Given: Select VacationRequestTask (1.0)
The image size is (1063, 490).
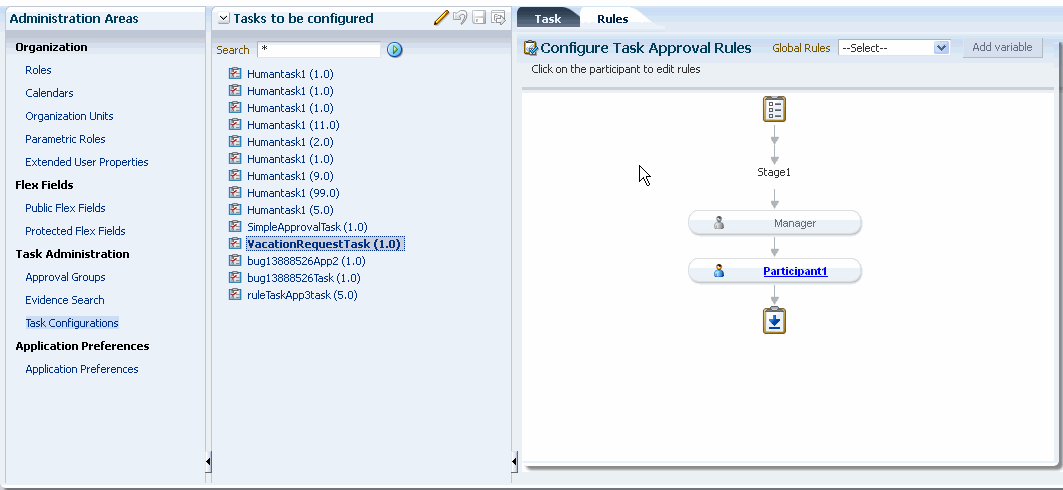Looking at the screenshot, I should point(325,243).
